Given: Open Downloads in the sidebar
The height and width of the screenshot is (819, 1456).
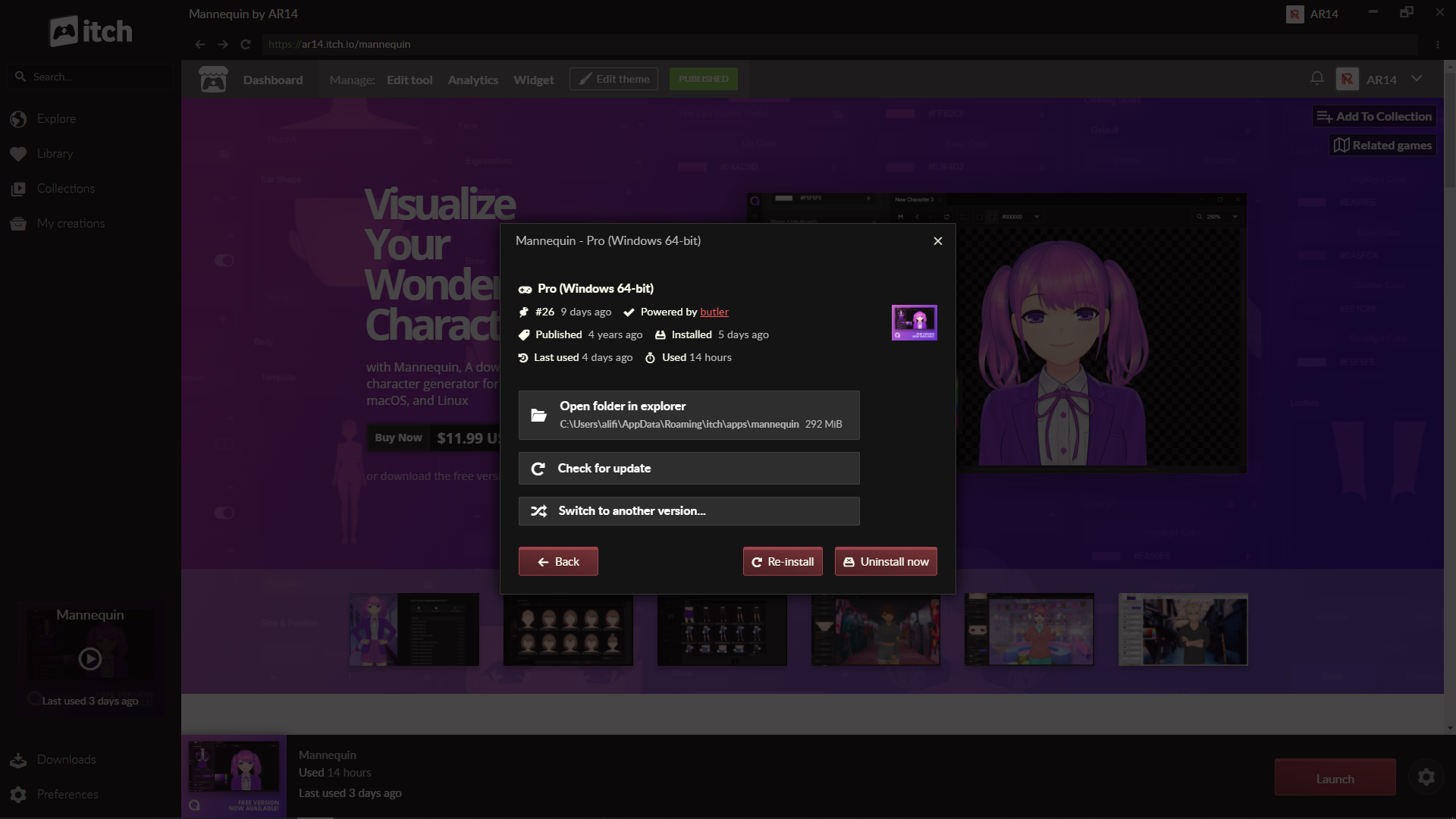Looking at the screenshot, I should tap(67, 760).
